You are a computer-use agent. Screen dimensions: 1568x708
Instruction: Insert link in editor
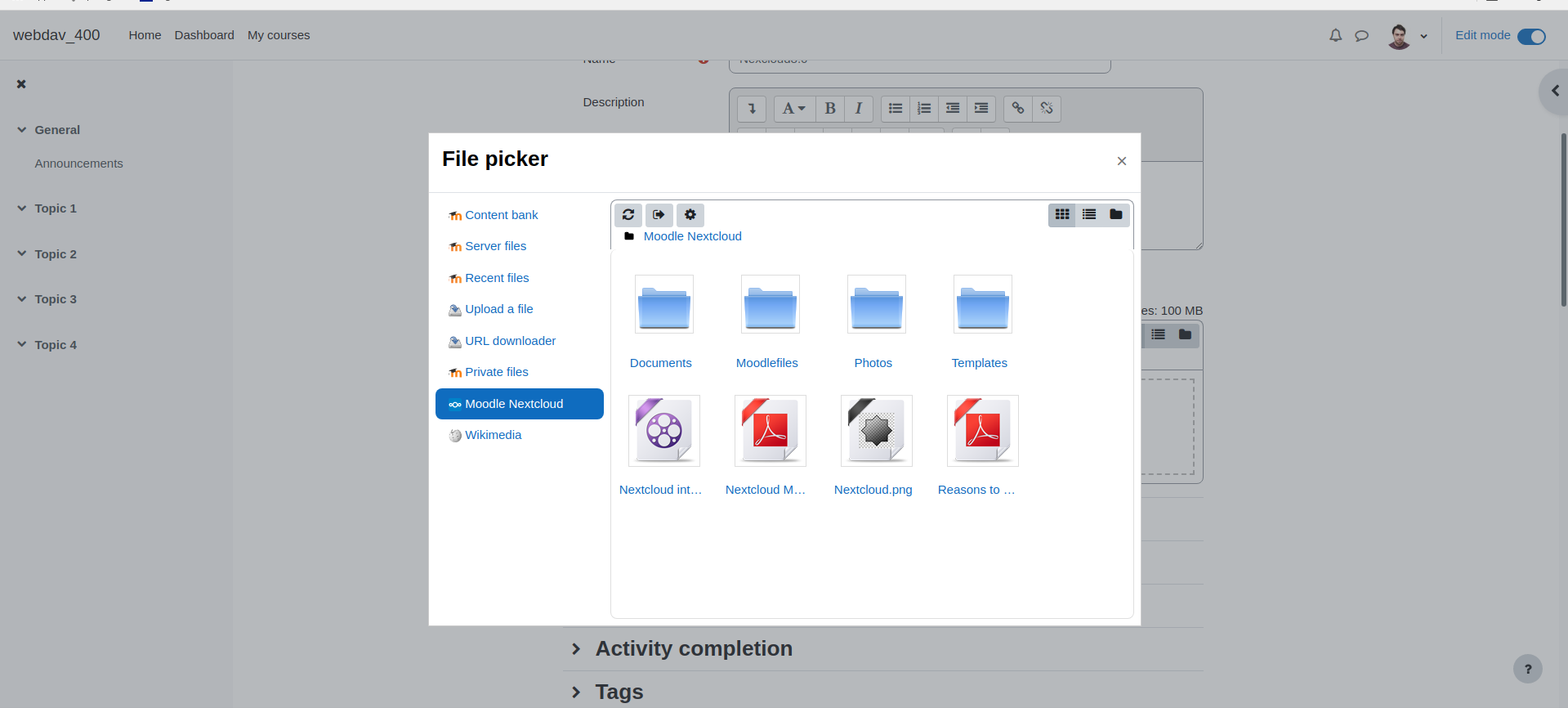[x=1018, y=108]
